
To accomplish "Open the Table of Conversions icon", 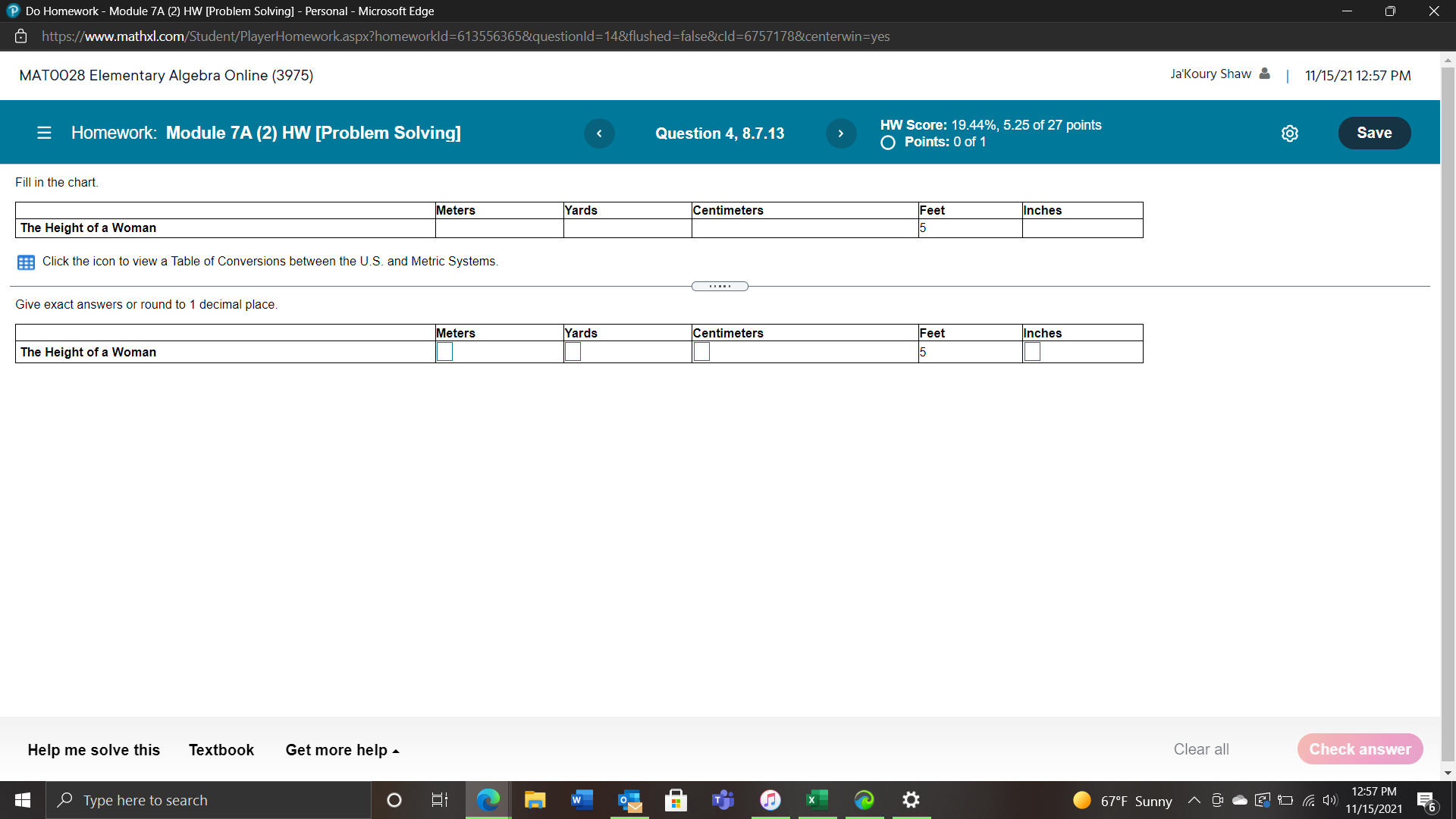I will point(26,262).
